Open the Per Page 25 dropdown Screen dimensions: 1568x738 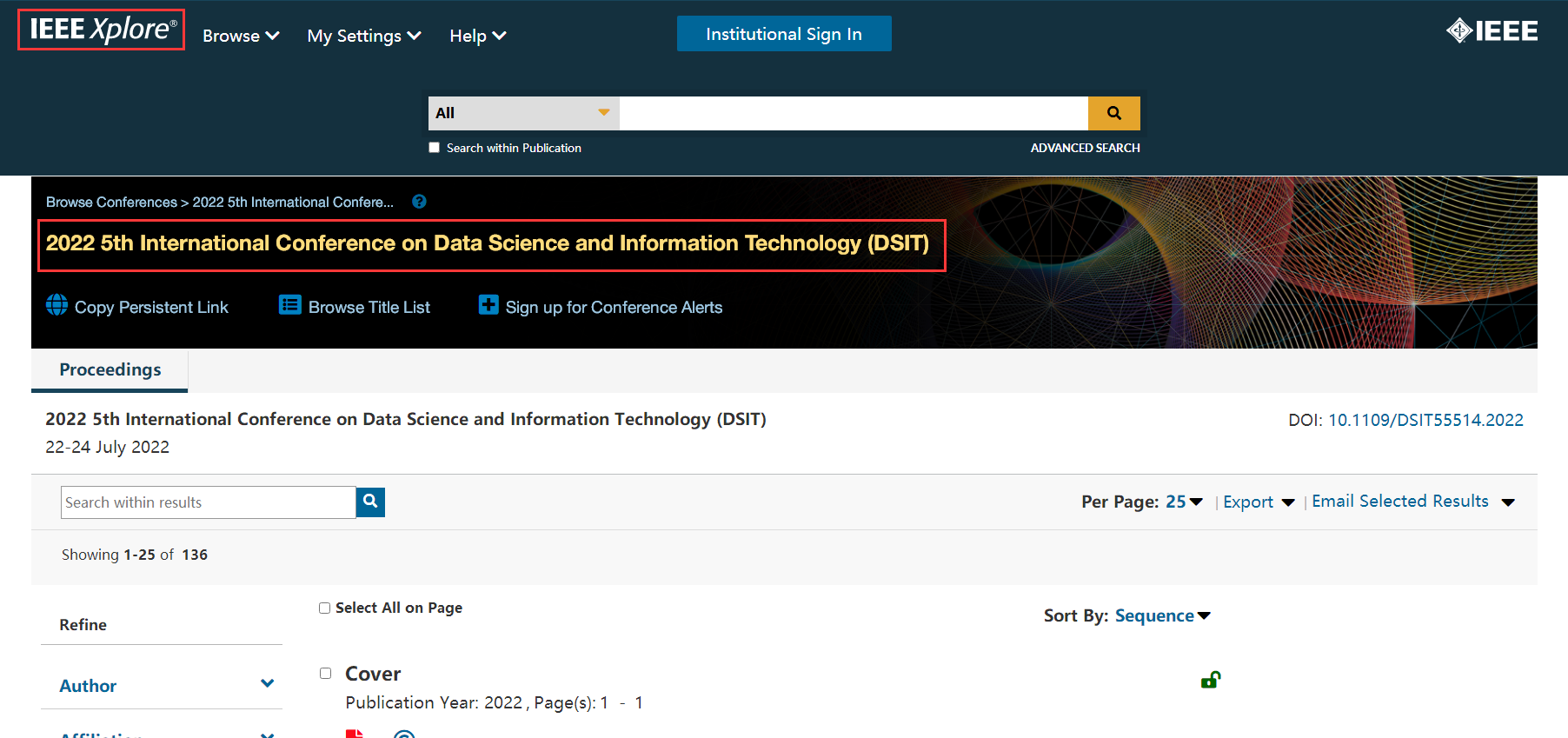1184,502
